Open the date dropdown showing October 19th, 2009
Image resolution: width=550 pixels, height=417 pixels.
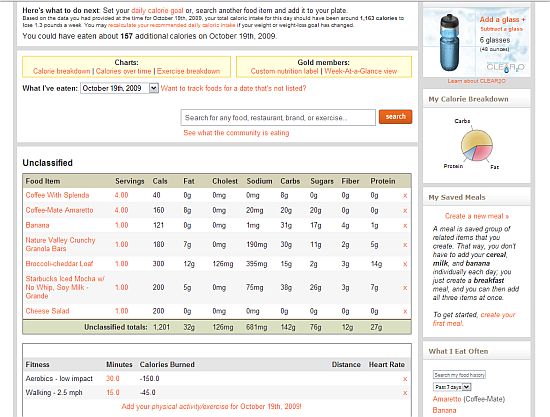(120, 88)
